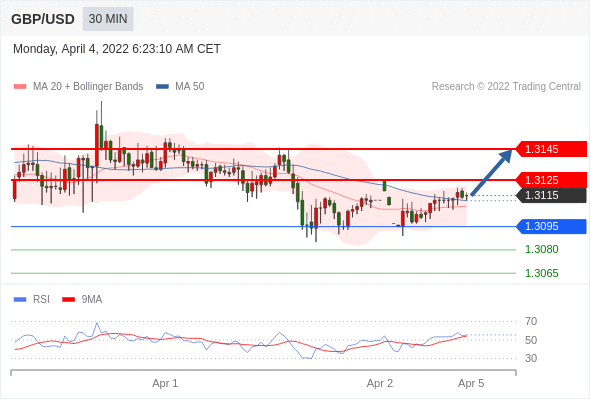The width and height of the screenshot is (590, 400).
Task: Click the 30 MIN timeframe button
Action: pos(108,19)
